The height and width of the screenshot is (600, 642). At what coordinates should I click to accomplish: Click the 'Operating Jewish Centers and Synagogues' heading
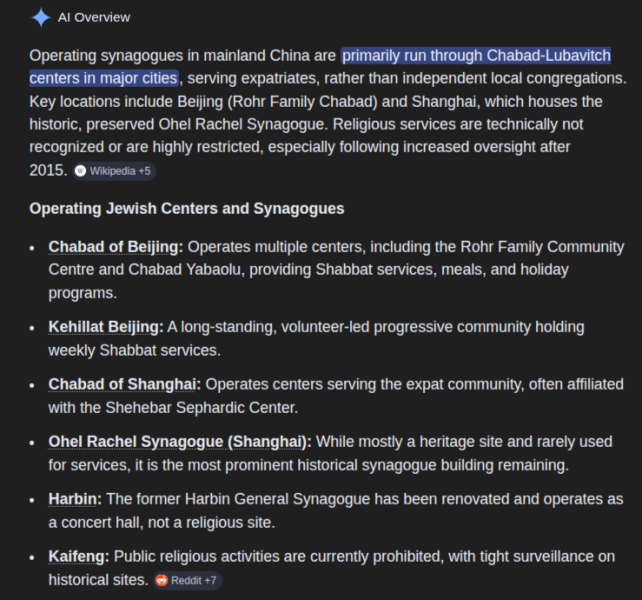[x=187, y=208]
